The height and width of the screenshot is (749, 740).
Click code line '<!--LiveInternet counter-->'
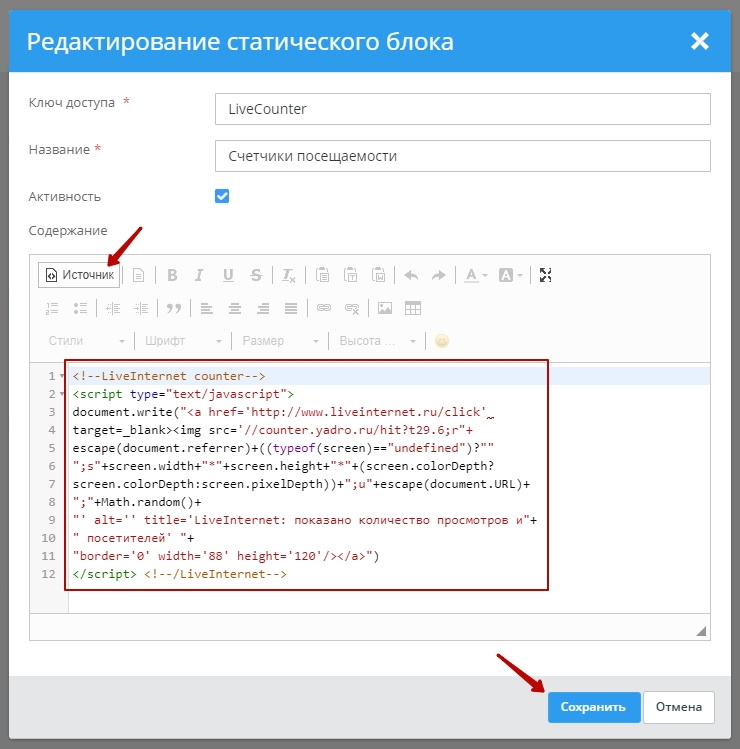pos(169,376)
